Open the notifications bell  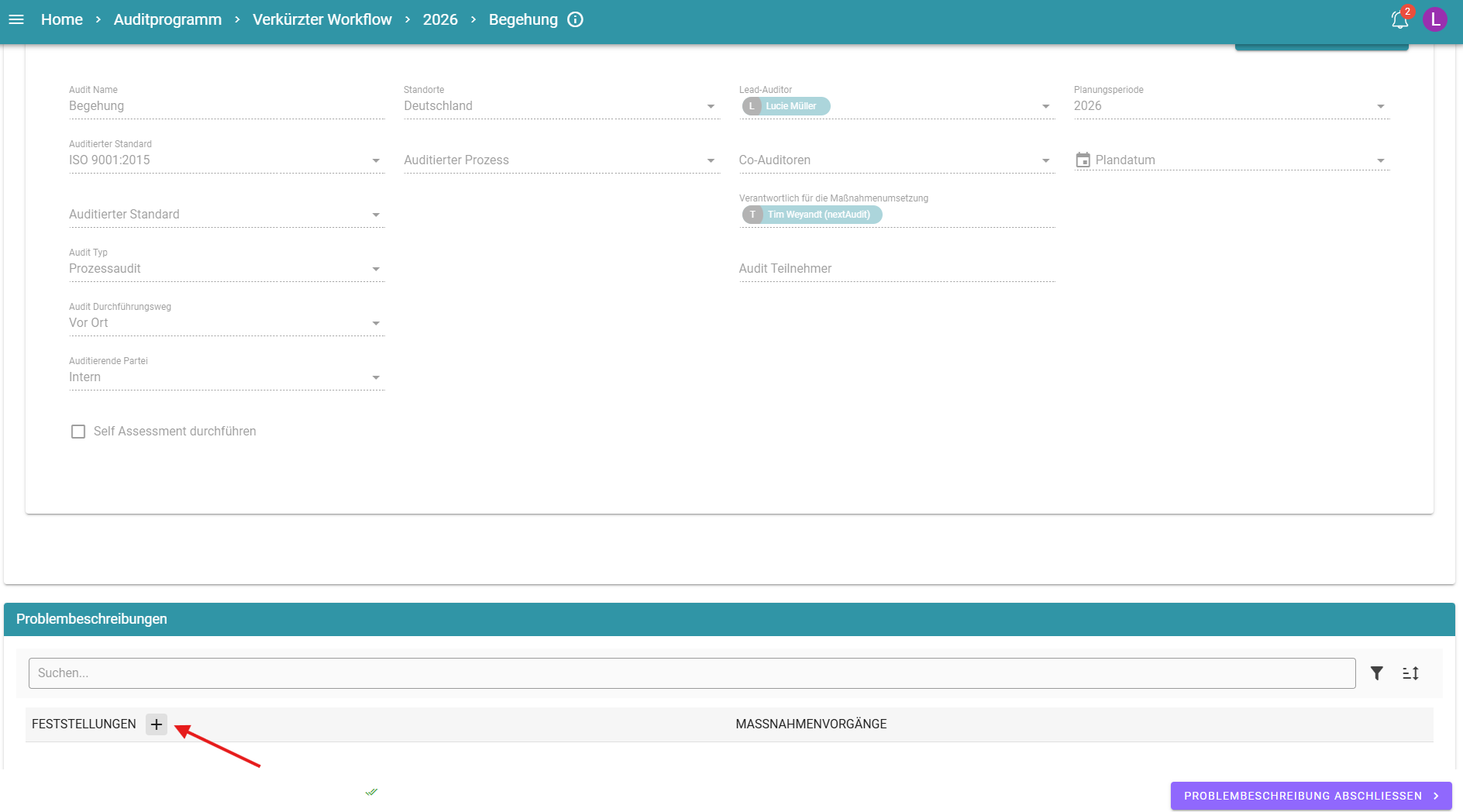(x=1399, y=19)
